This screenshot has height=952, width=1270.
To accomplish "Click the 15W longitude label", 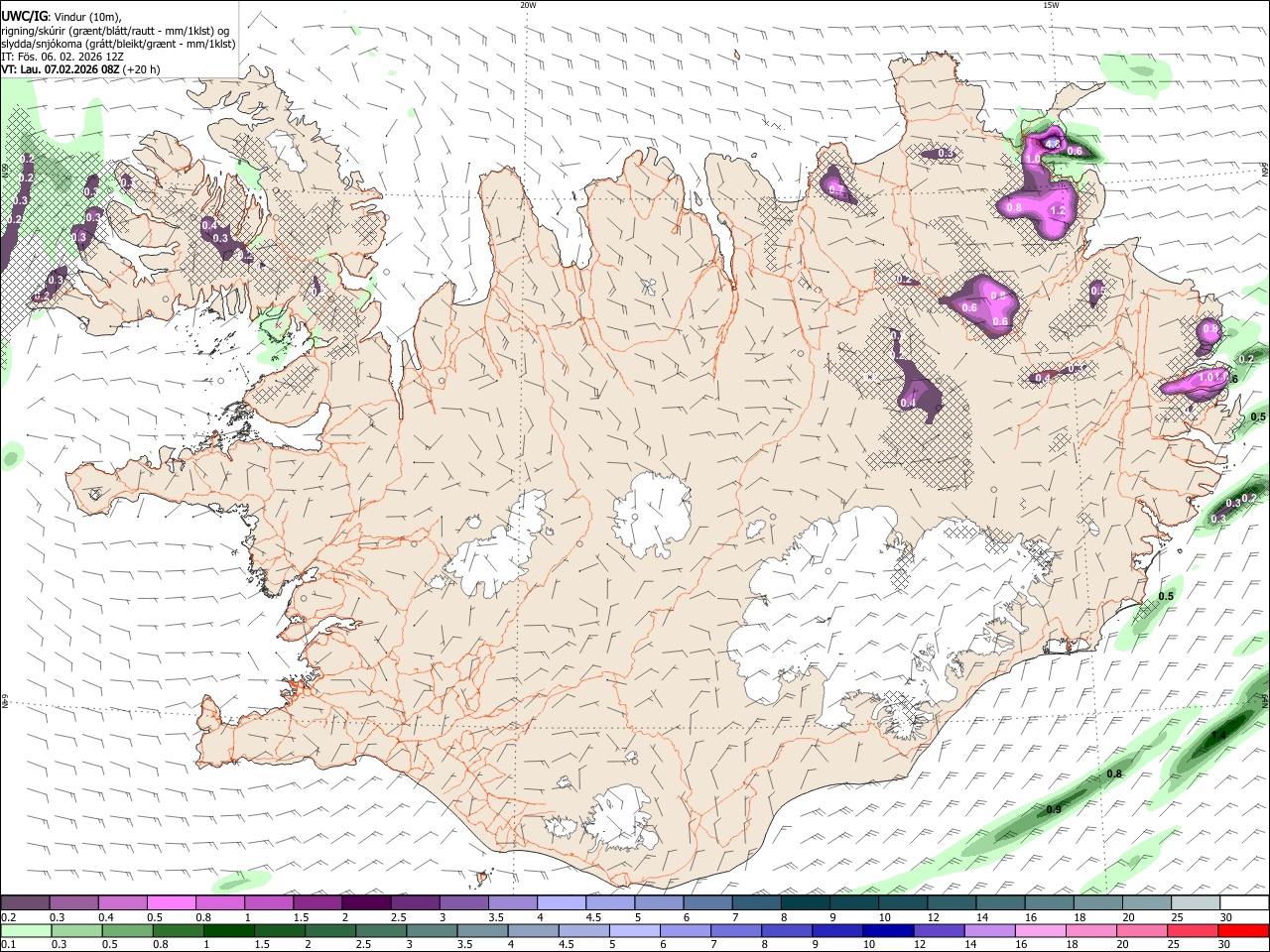I will click(x=1051, y=5).
